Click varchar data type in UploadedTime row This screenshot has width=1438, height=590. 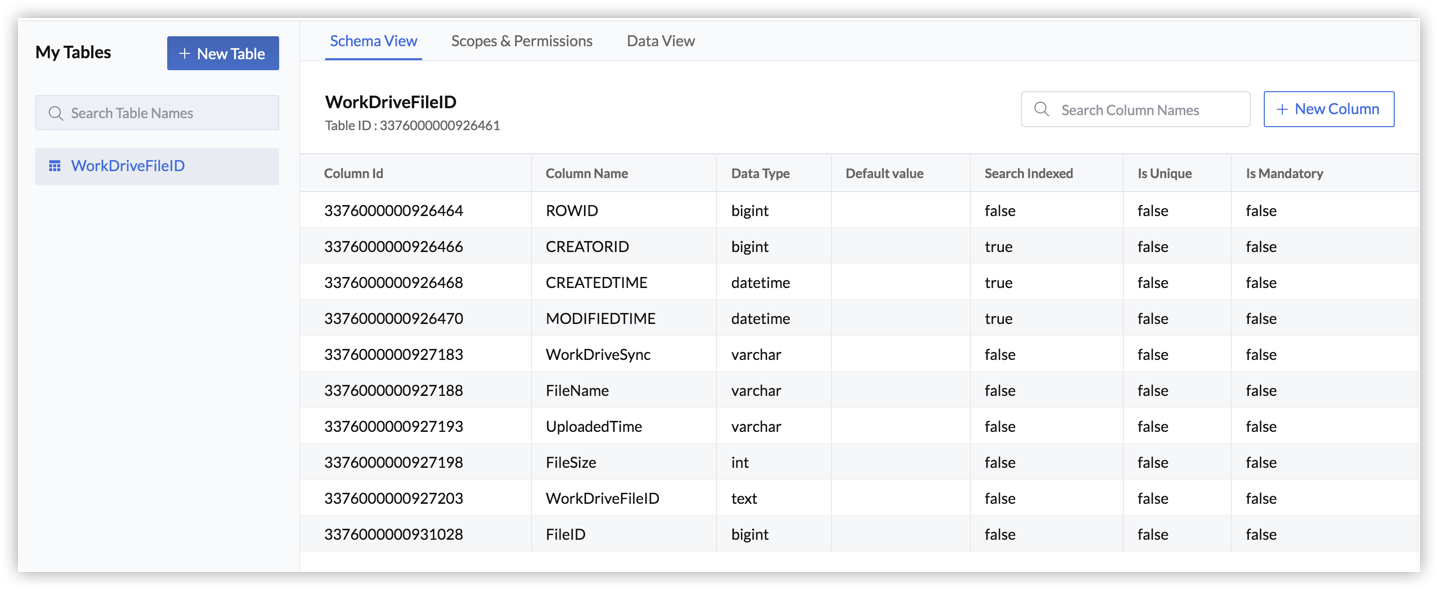tap(756, 426)
